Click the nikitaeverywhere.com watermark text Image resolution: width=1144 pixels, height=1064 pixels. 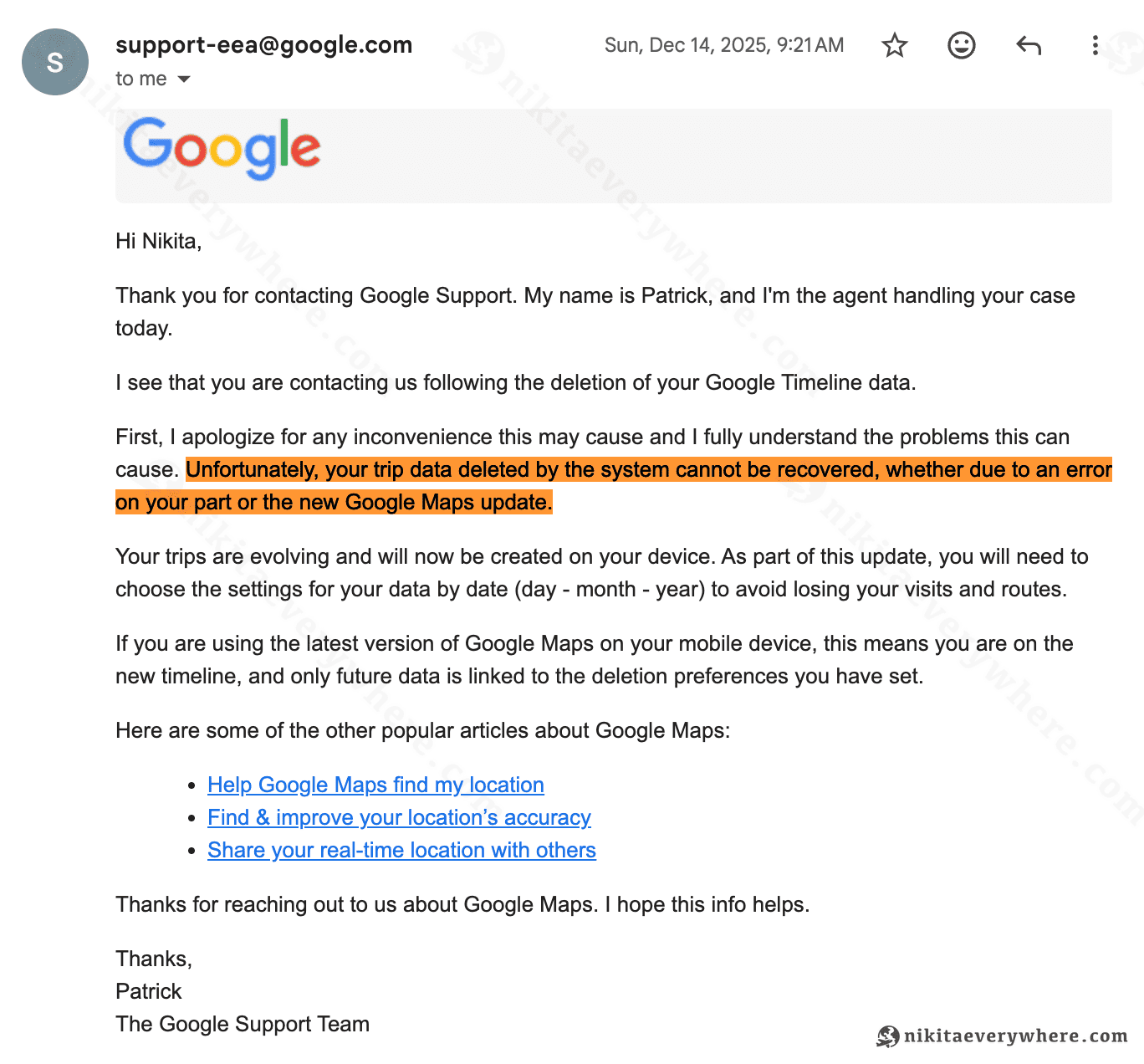[1015, 1036]
